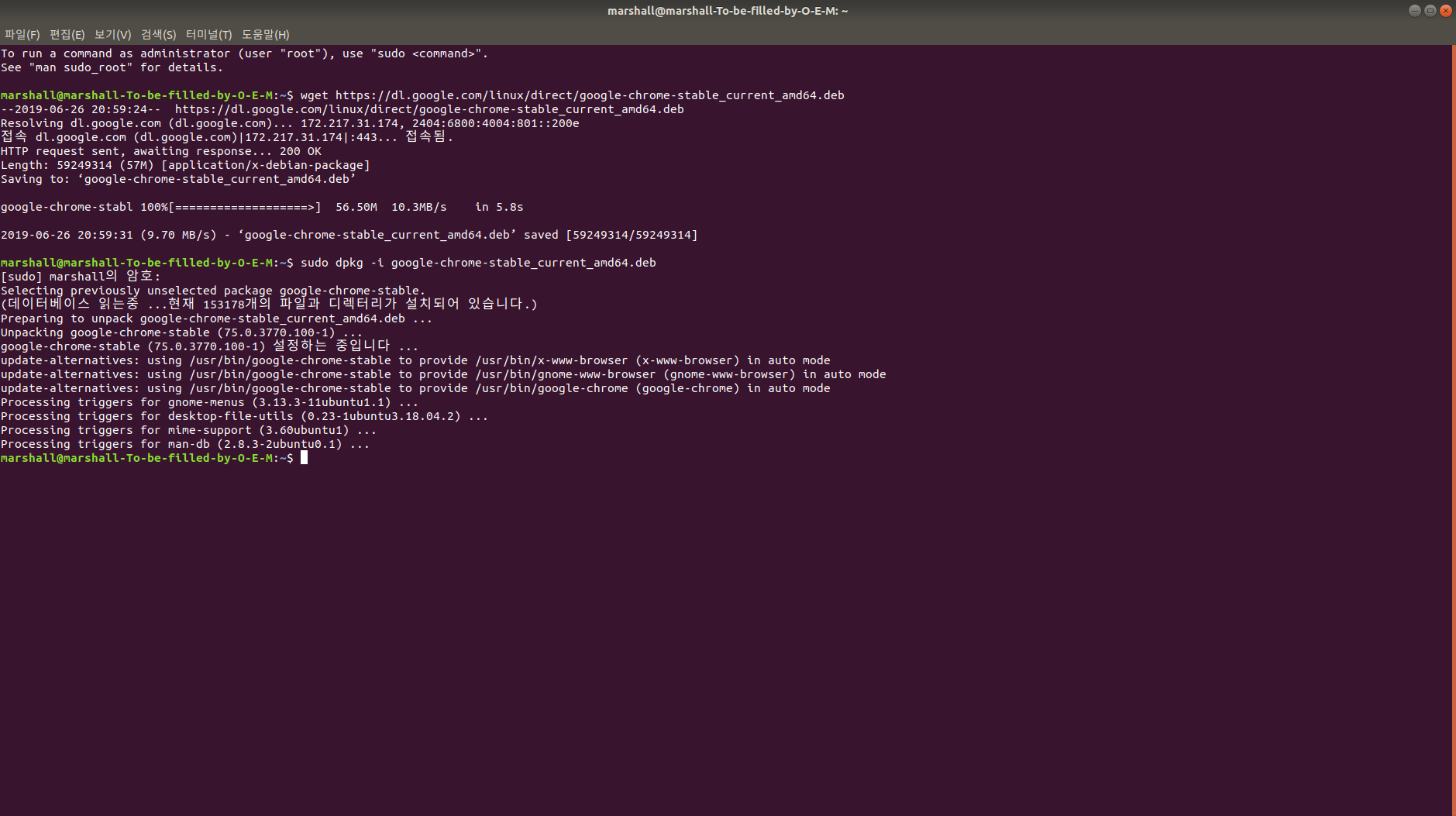1456x816 pixels.
Task: Minimize the terminal window
Action: 1414,11
